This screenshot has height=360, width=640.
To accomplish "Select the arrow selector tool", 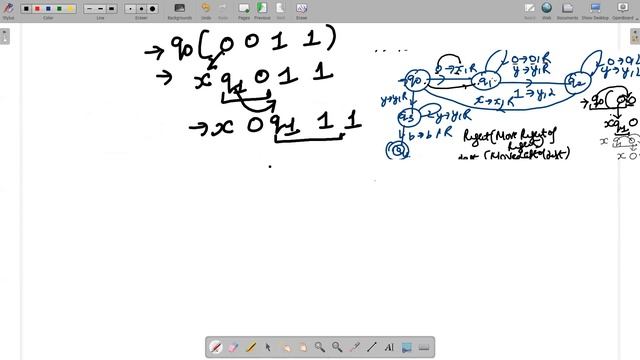I will pos(268,347).
